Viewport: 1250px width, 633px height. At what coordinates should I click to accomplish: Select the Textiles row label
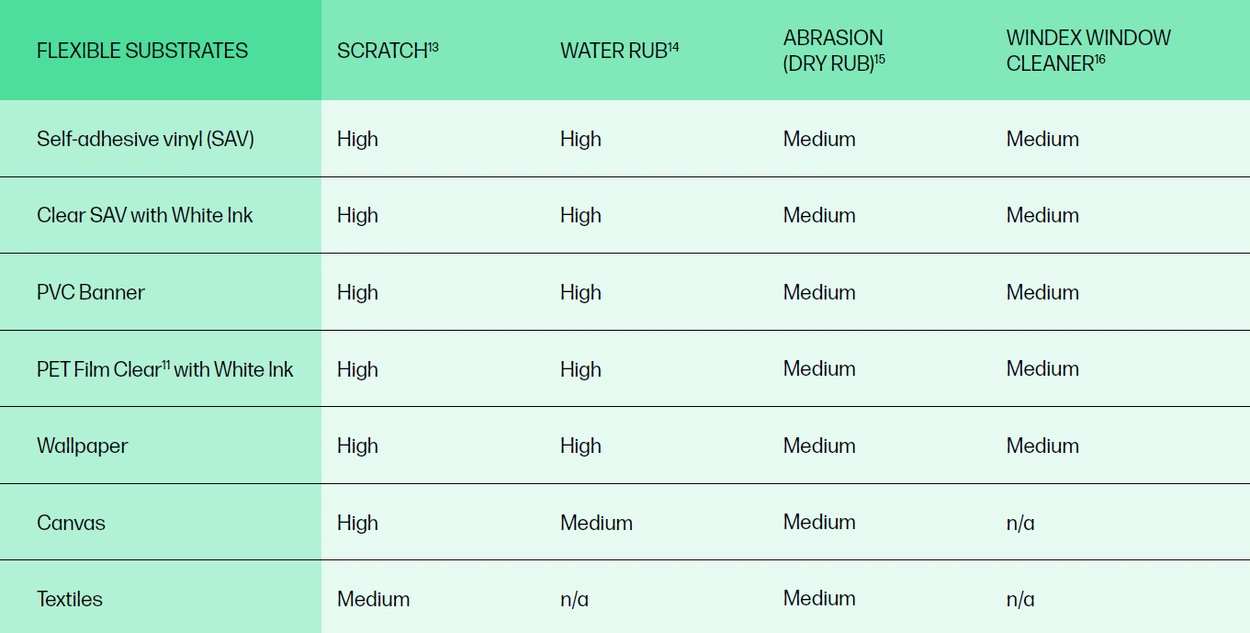pos(70,599)
